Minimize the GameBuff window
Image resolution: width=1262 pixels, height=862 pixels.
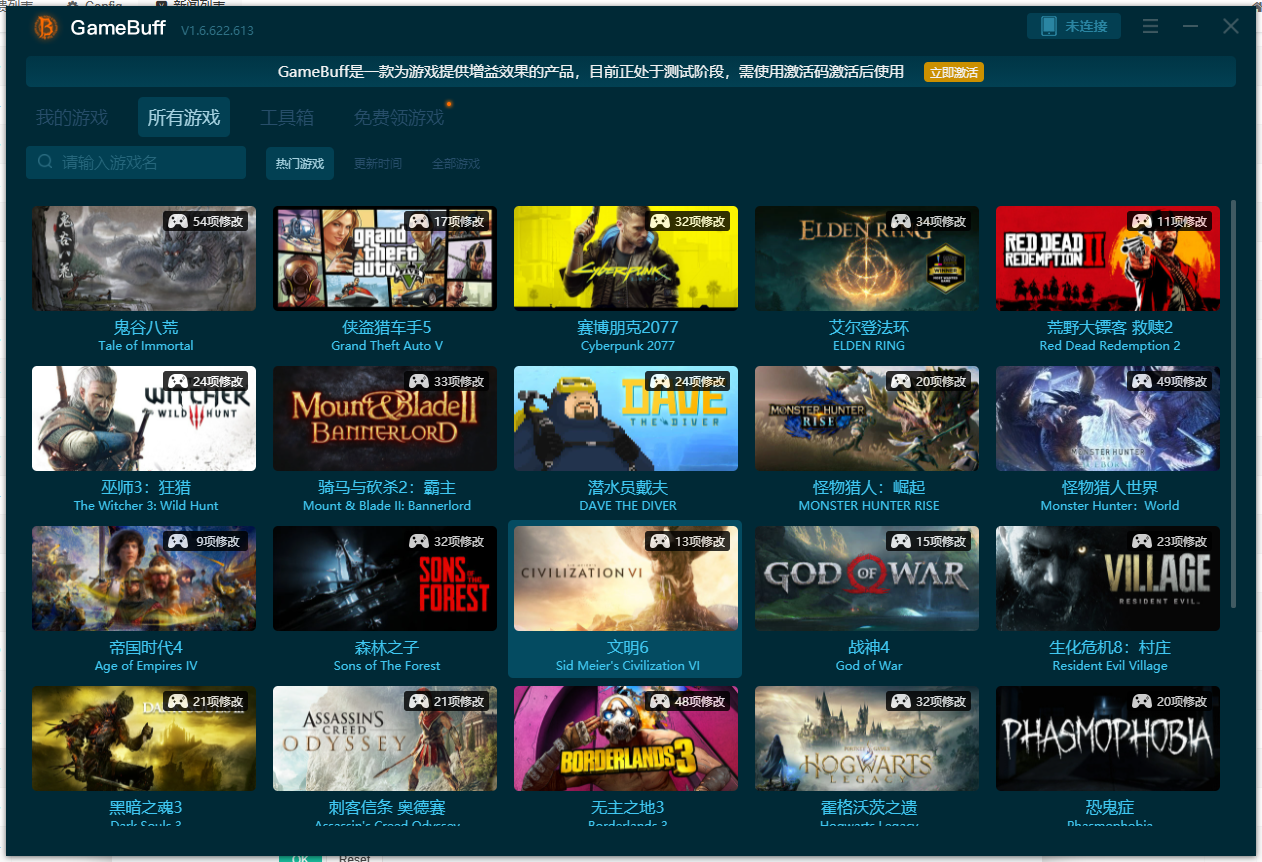click(x=1190, y=26)
